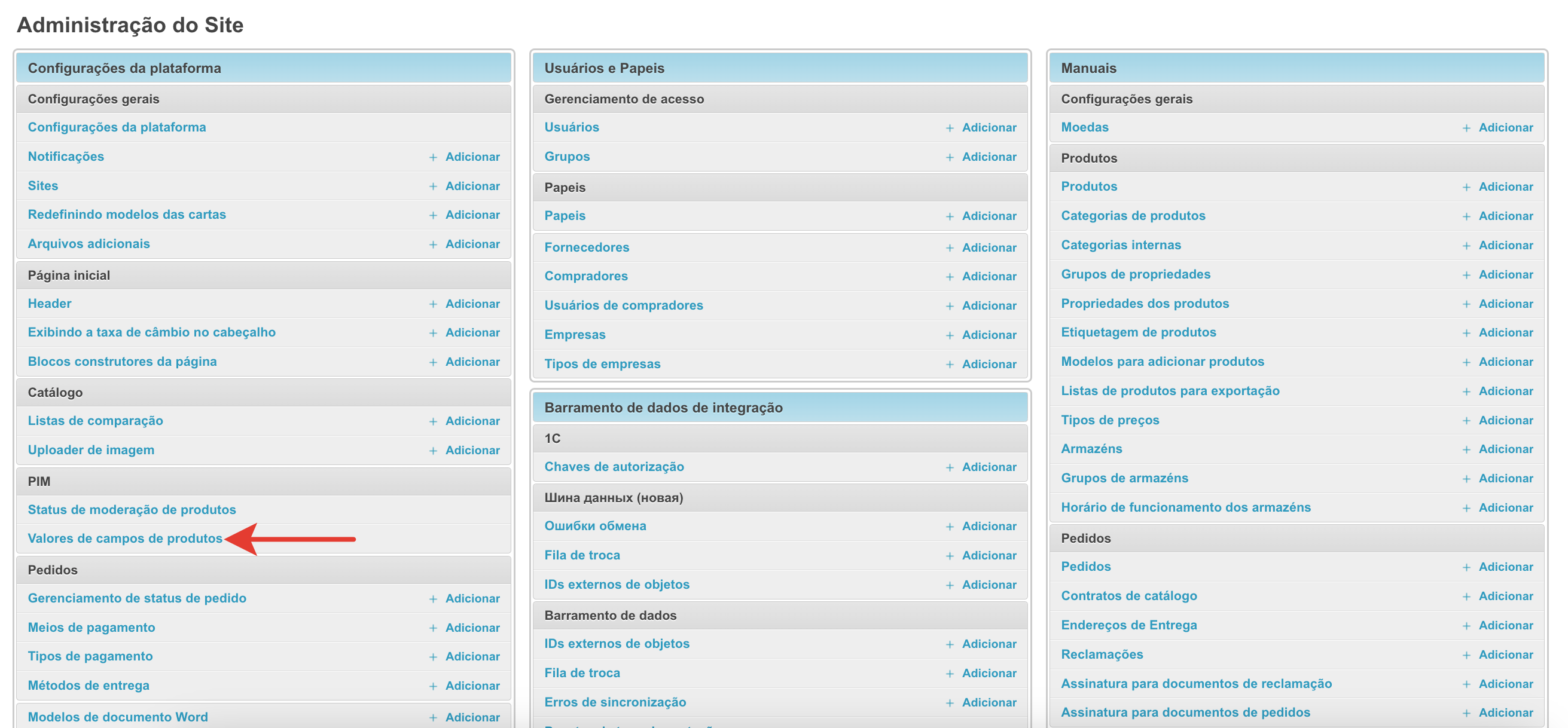Open the Produtos link under Manuais
This screenshot has width=1568, height=728.
[x=1089, y=186]
